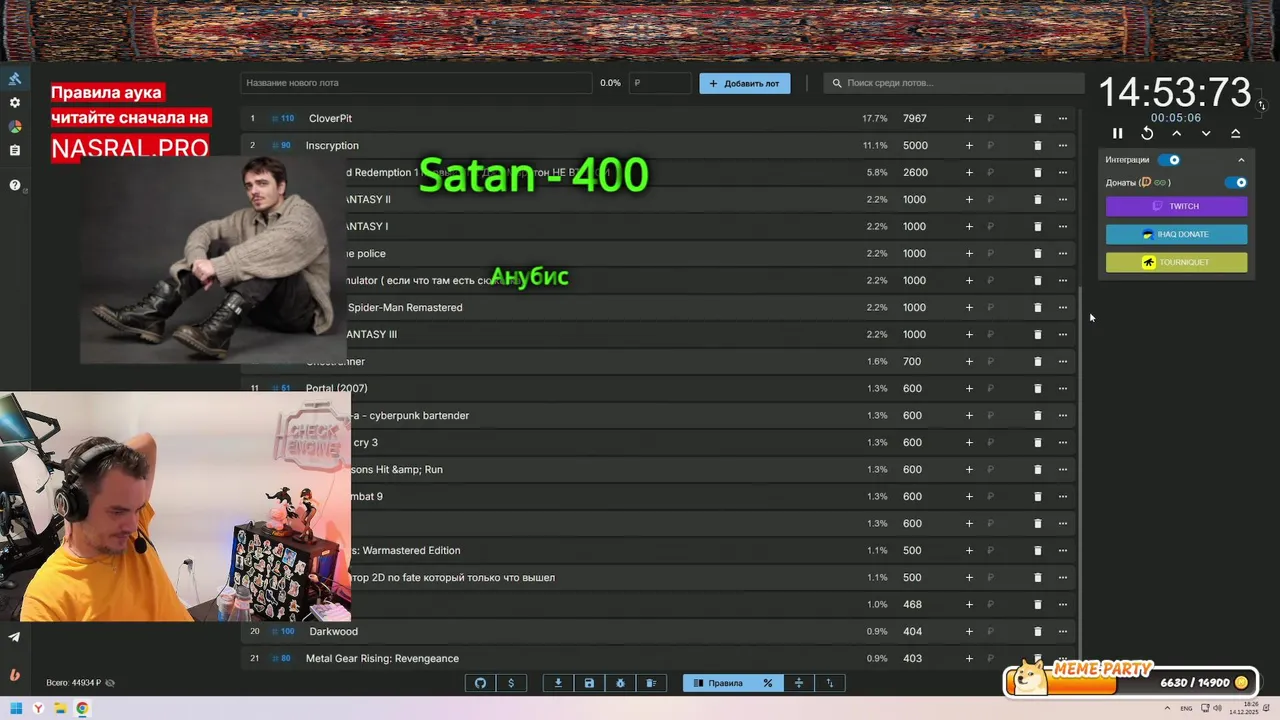Click the 5000 amount for Inscryption

pyautogui.click(x=915, y=145)
